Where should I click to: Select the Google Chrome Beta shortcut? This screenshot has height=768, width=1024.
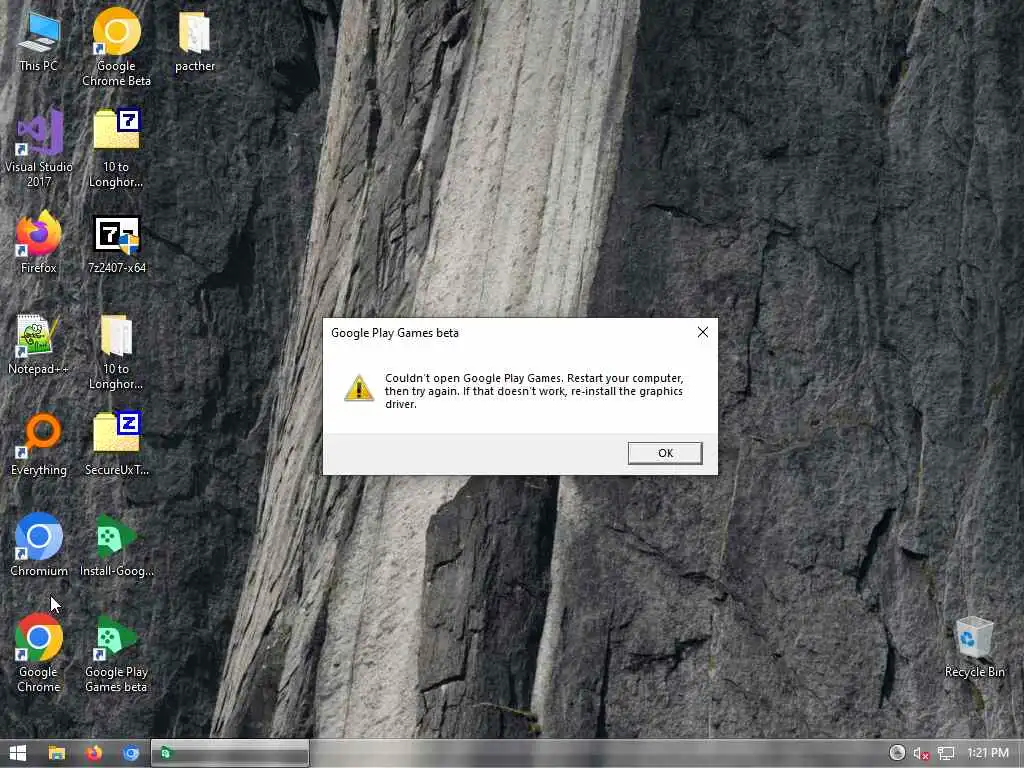[116, 47]
